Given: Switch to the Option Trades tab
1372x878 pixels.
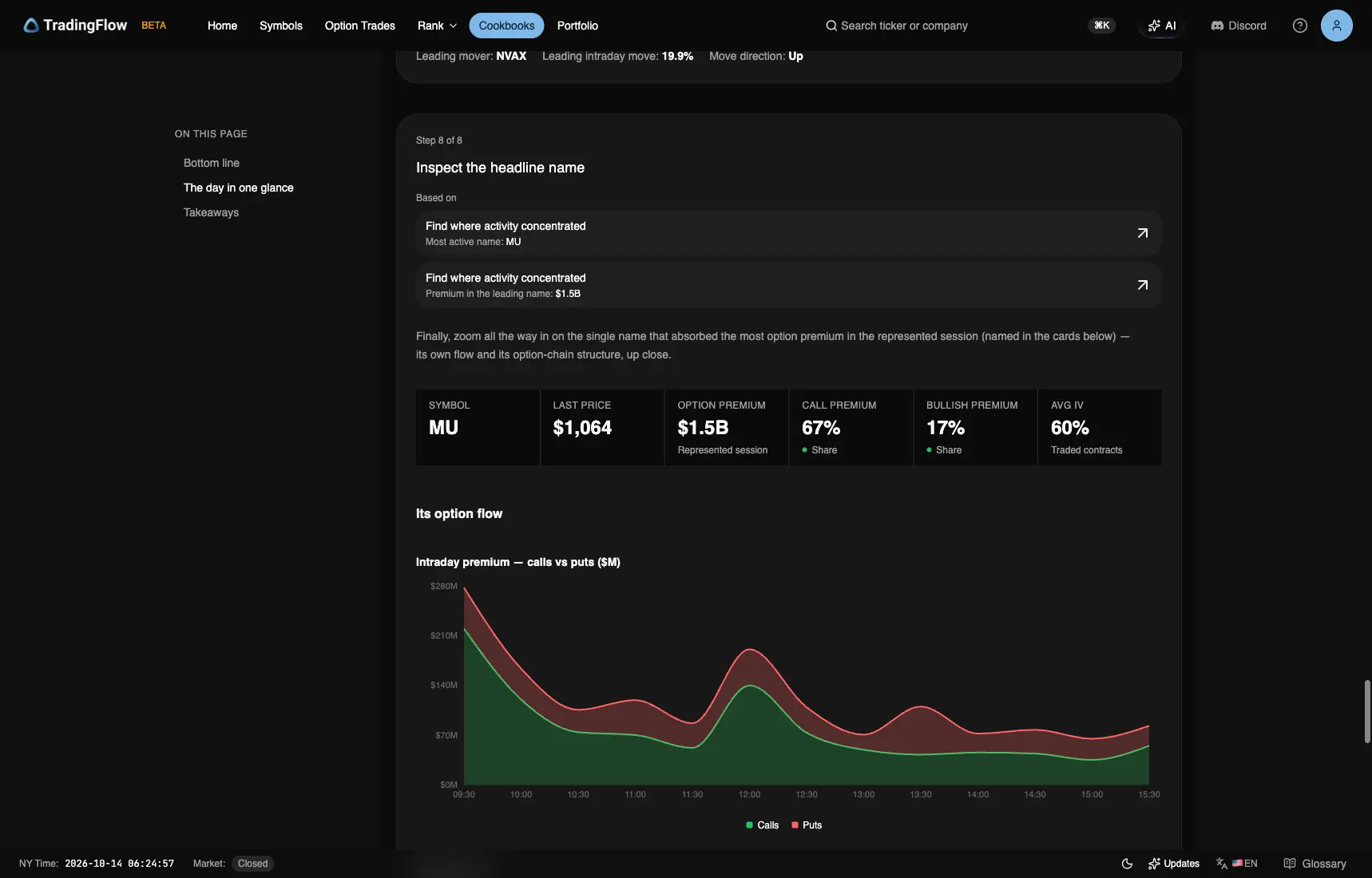Looking at the screenshot, I should (x=360, y=26).
